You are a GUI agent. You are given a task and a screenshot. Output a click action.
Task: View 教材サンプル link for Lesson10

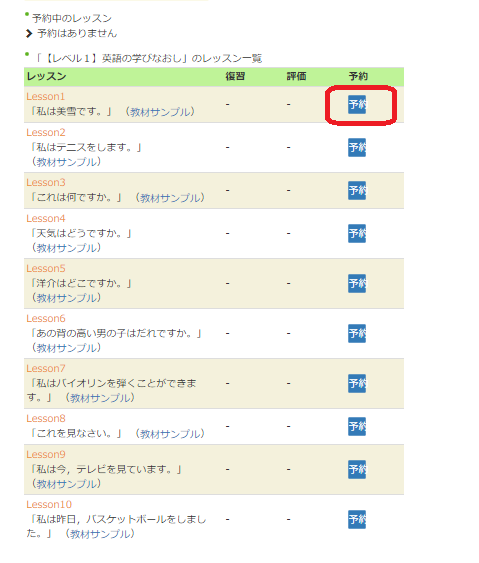pyautogui.click(x=100, y=534)
